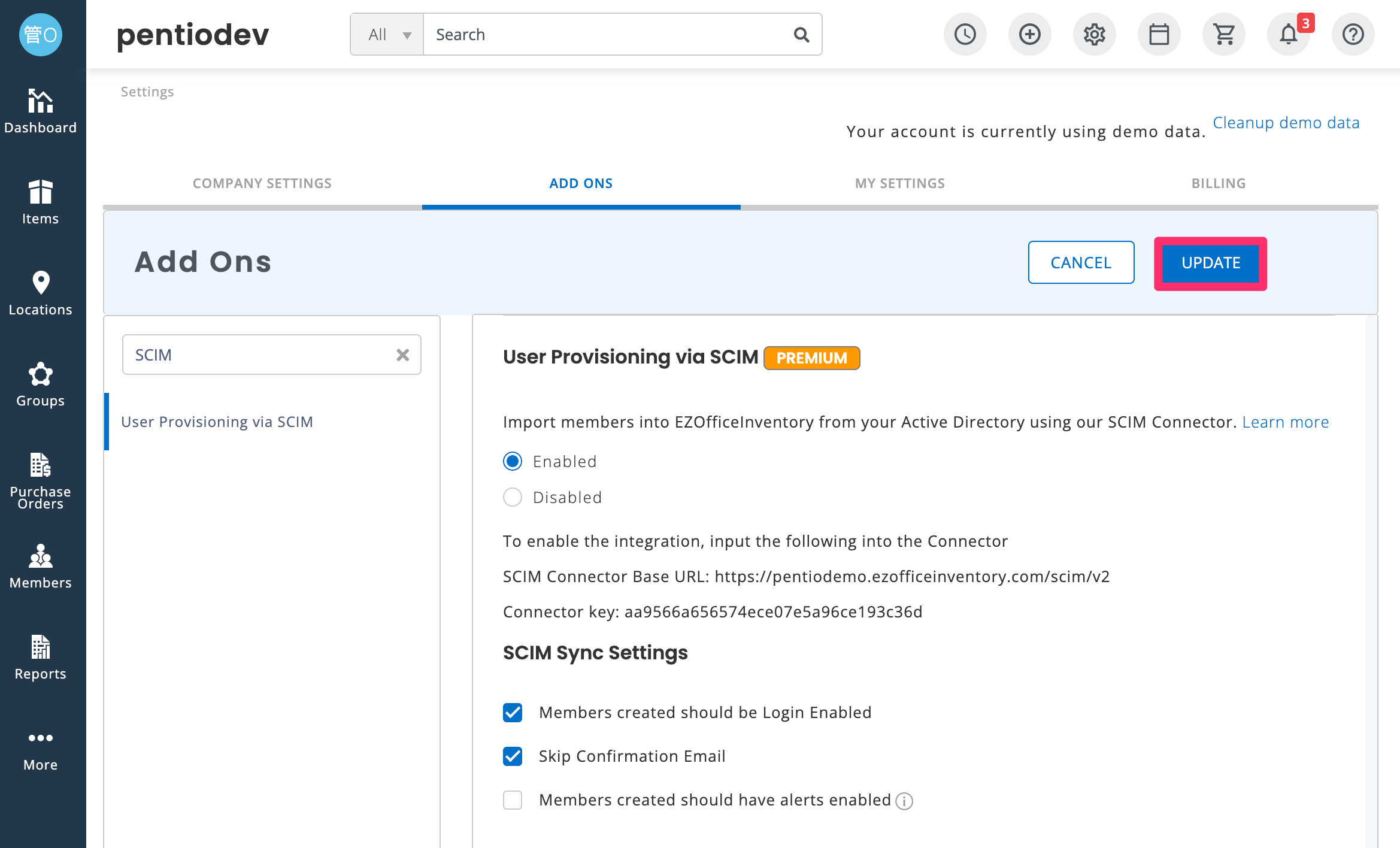This screenshot has width=1400, height=848.
Task: Select the Disabled radio button
Action: pos(513,497)
